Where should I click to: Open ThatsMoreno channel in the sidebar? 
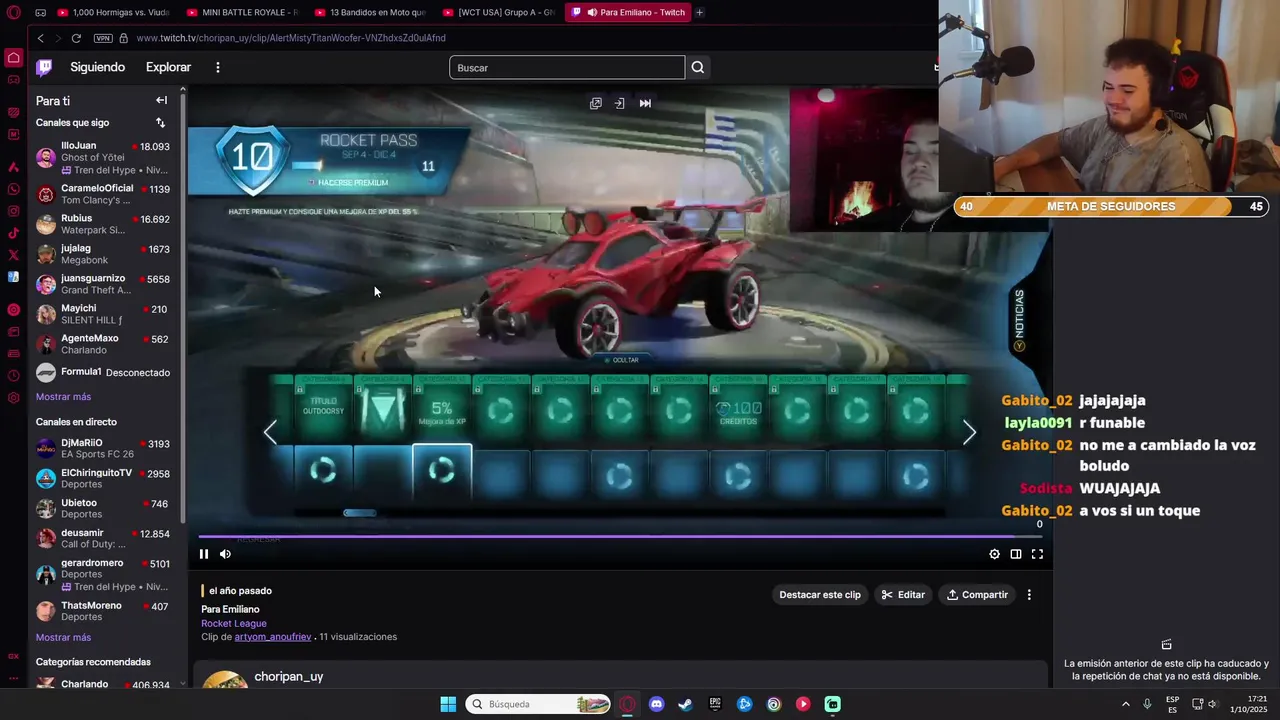[x=103, y=611]
